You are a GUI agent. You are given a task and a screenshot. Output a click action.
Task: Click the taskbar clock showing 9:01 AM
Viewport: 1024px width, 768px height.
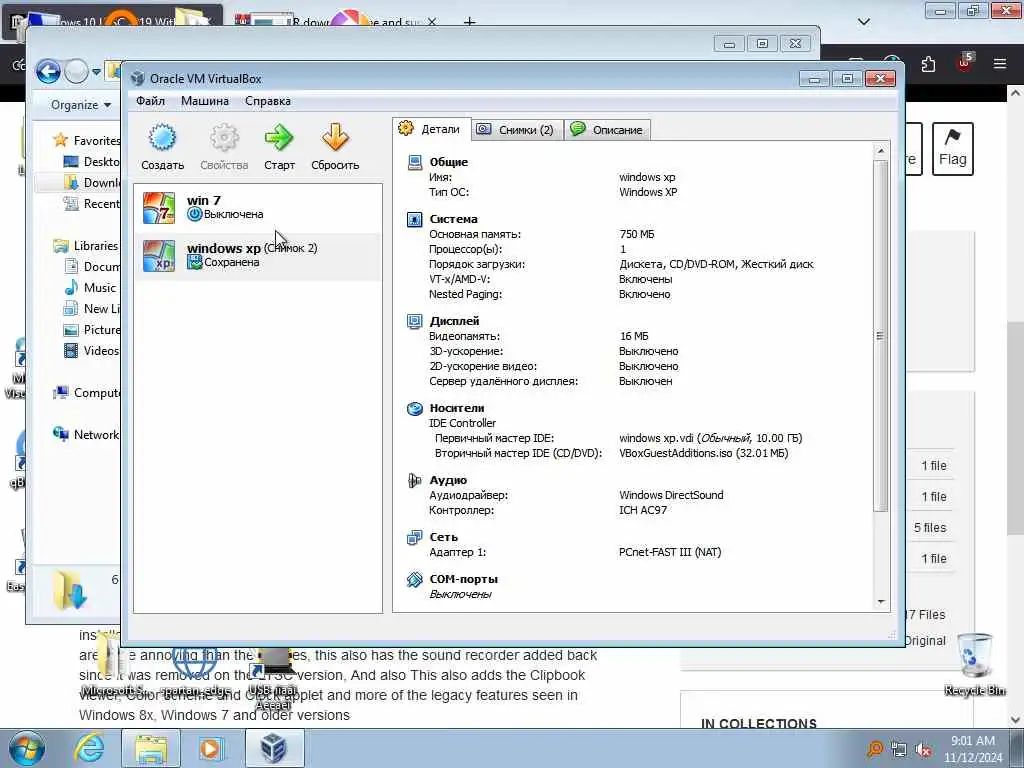(972, 749)
